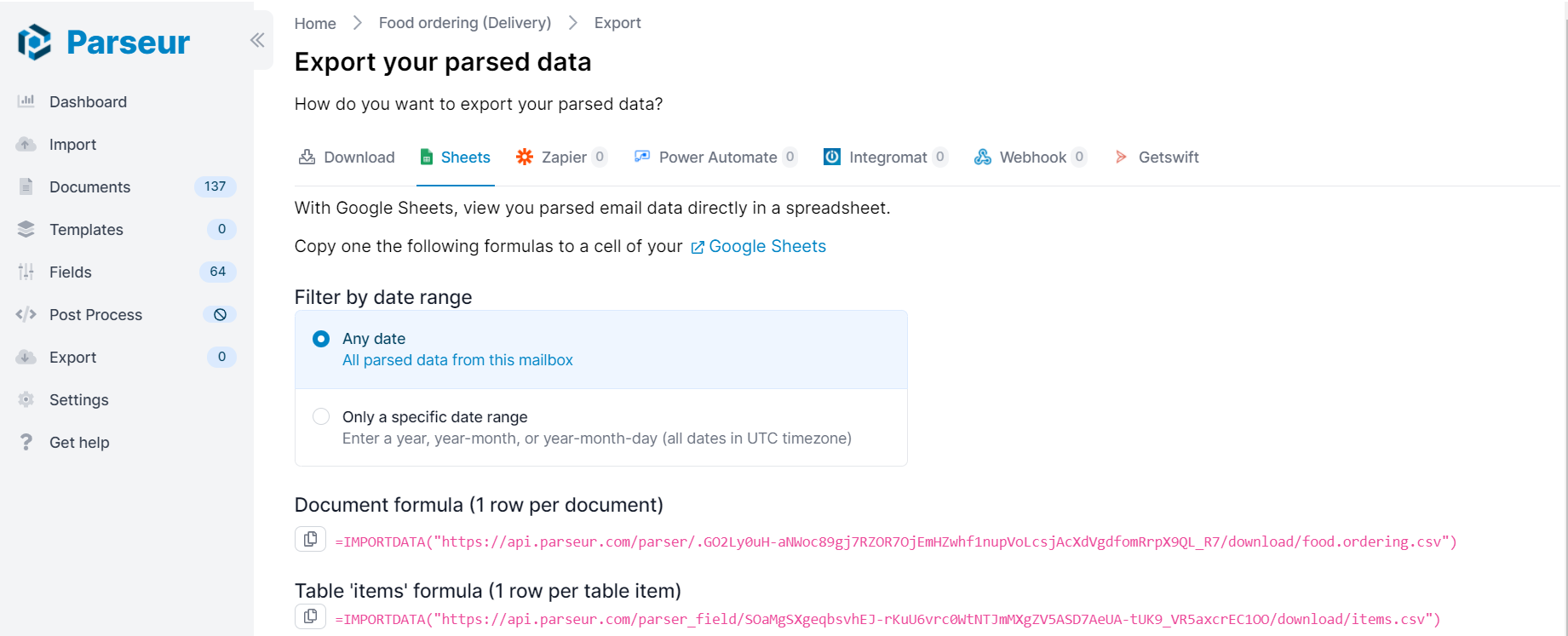This screenshot has height=636, width=1568.
Task: Click the Power Automate icon
Action: 641,157
